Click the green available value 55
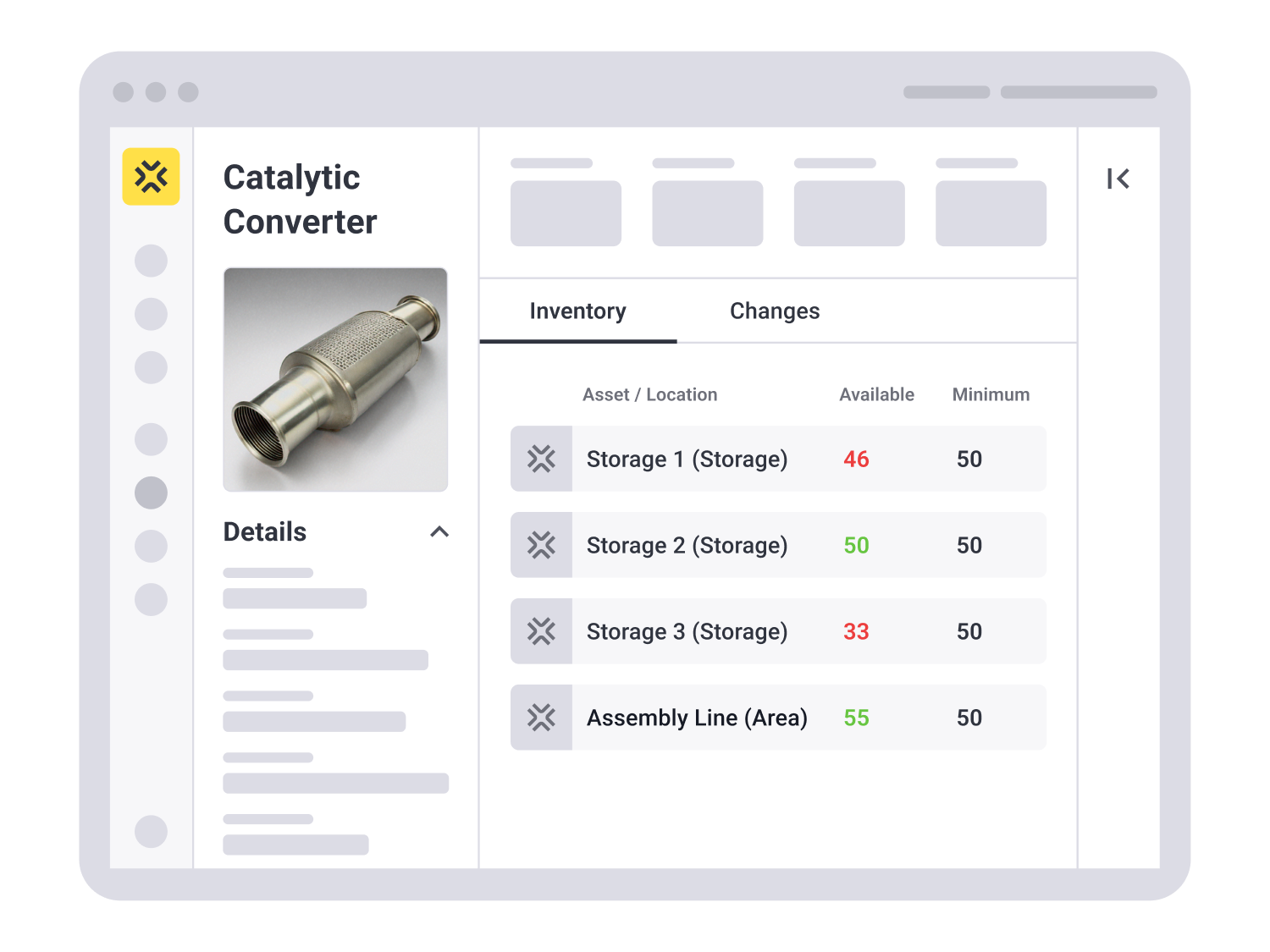1270x952 pixels. click(x=856, y=718)
